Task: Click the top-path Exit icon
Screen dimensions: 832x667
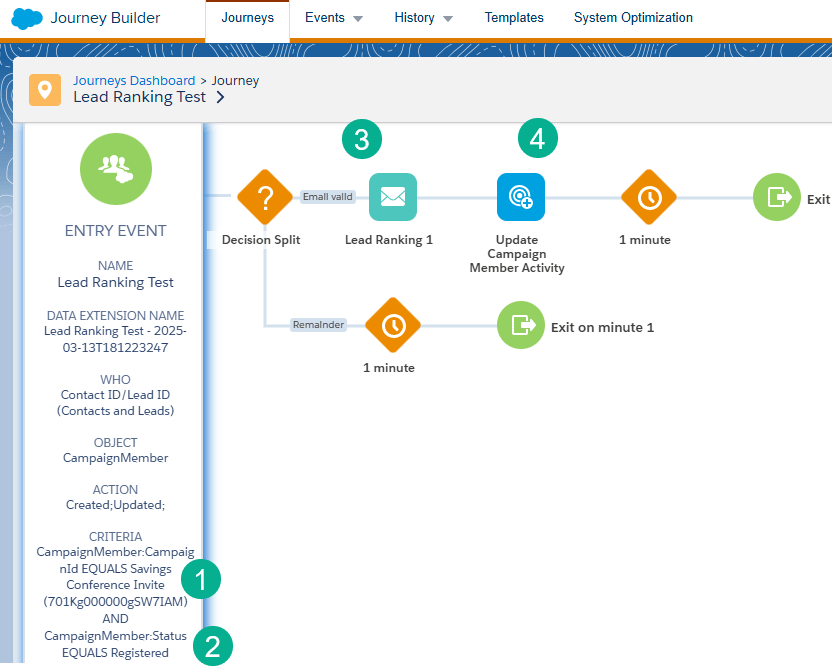Action: tap(777, 197)
